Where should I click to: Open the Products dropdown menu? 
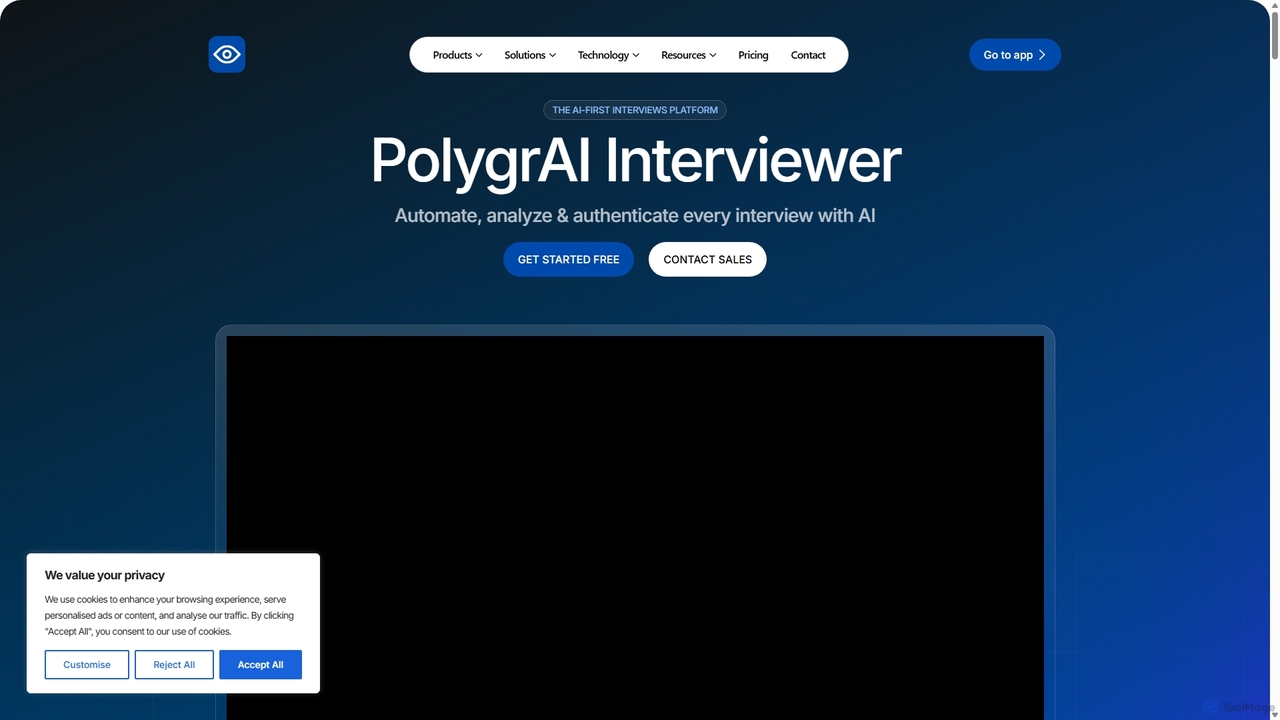[x=457, y=55]
